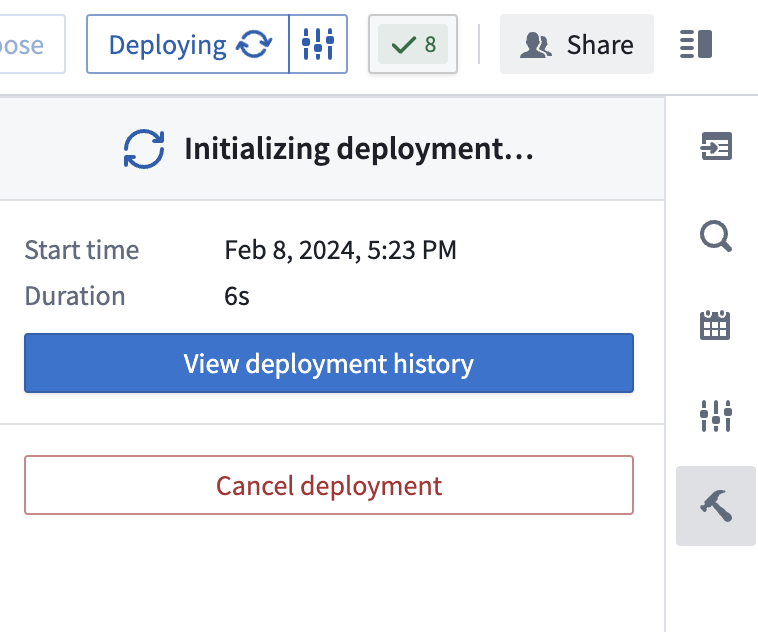Click the Start time label

click(82, 250)
